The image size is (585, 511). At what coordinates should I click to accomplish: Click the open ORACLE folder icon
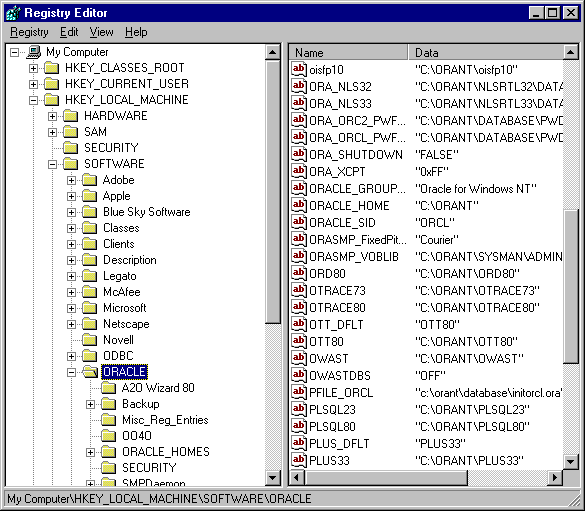tap(90, 372)
